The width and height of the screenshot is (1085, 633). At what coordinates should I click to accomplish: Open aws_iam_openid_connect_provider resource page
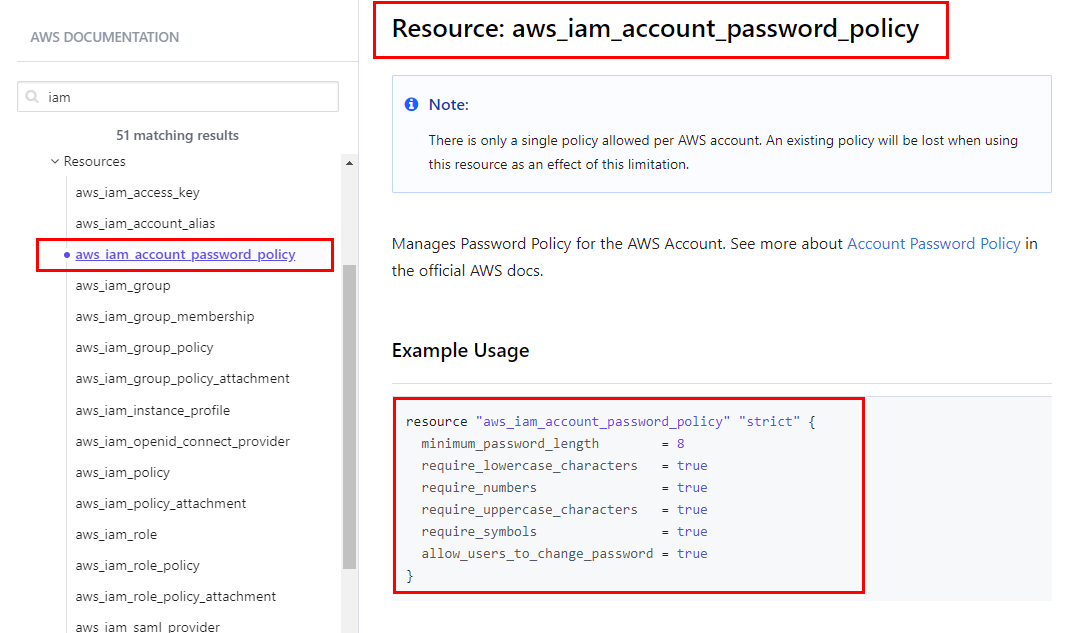point(183,441)
